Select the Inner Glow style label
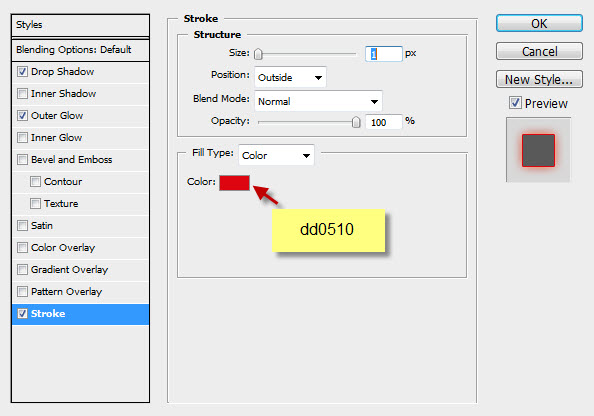 click(x=56, y=137)
